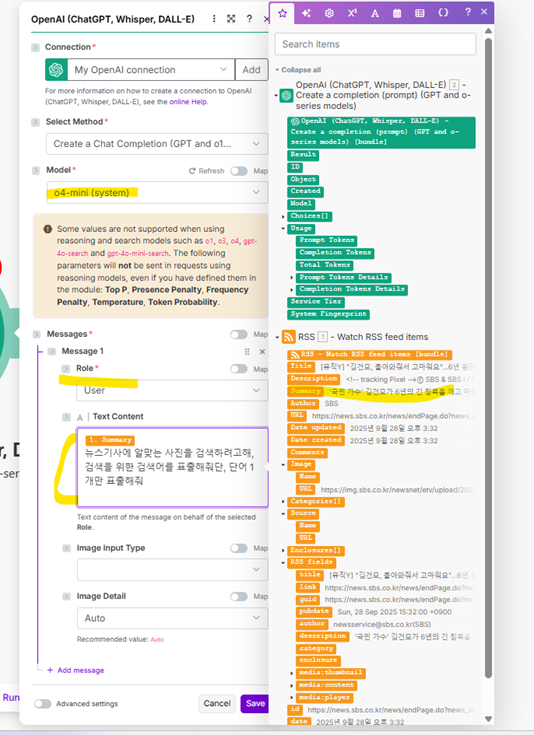Click the drag handle of Message 1
534x735 pixels.
coord(247,352)
